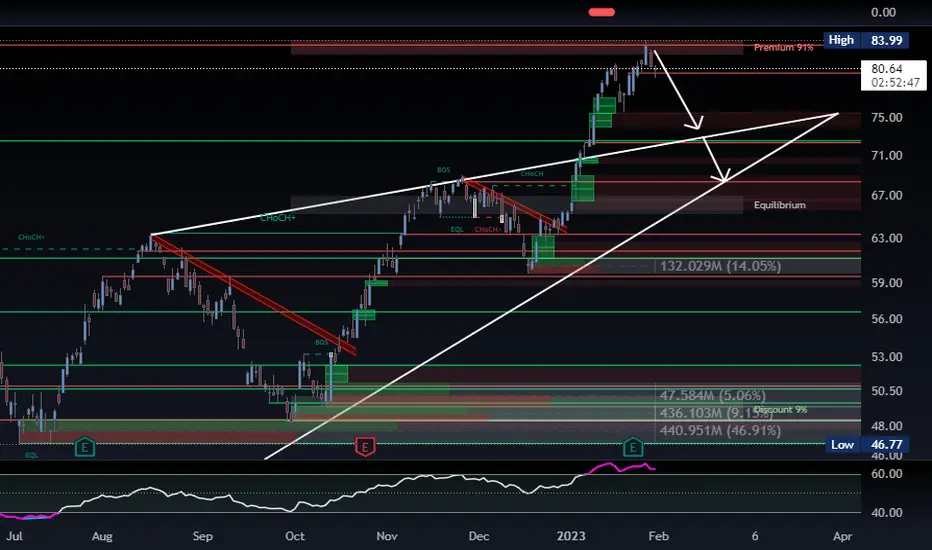Screen dimensions: 932x550
Task: Click the 53.00 price axis tick
Action: point(887,357)
